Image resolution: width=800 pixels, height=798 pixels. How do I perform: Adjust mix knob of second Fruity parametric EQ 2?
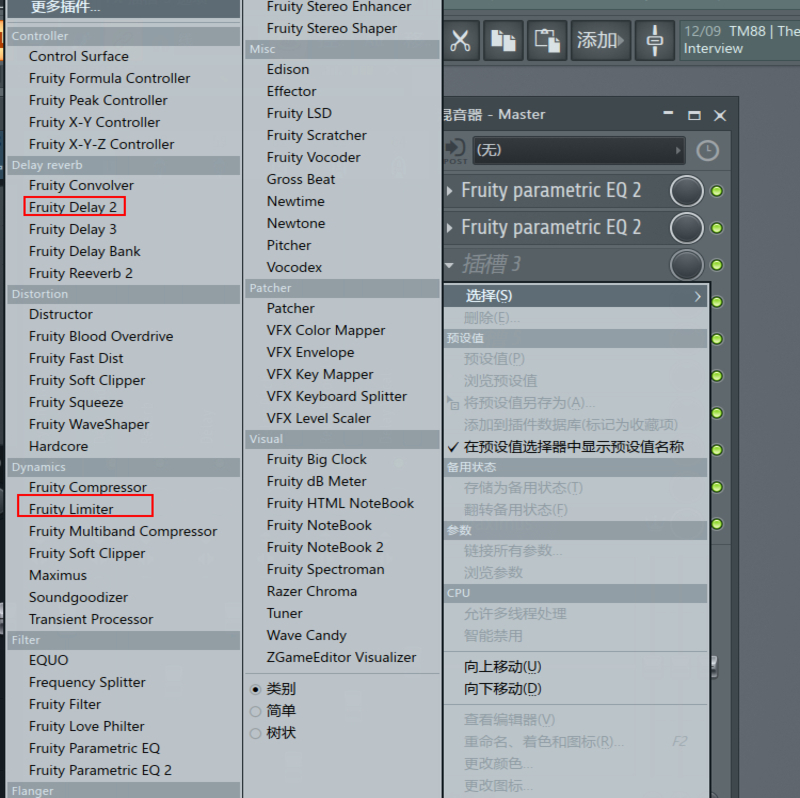tap(686, 228)
